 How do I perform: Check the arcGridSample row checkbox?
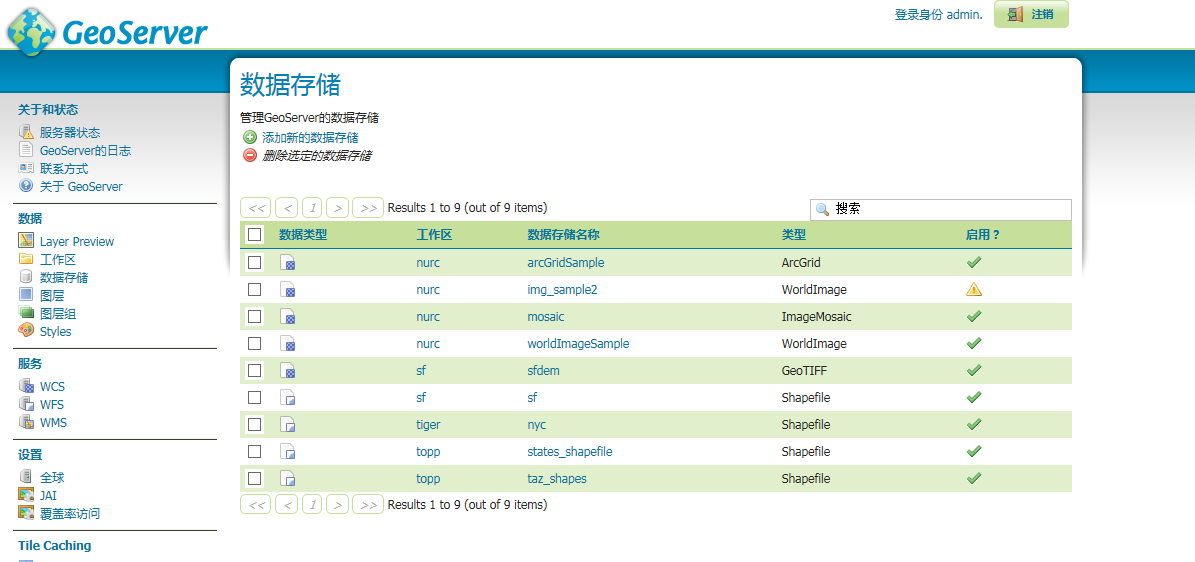click(255, 262)
